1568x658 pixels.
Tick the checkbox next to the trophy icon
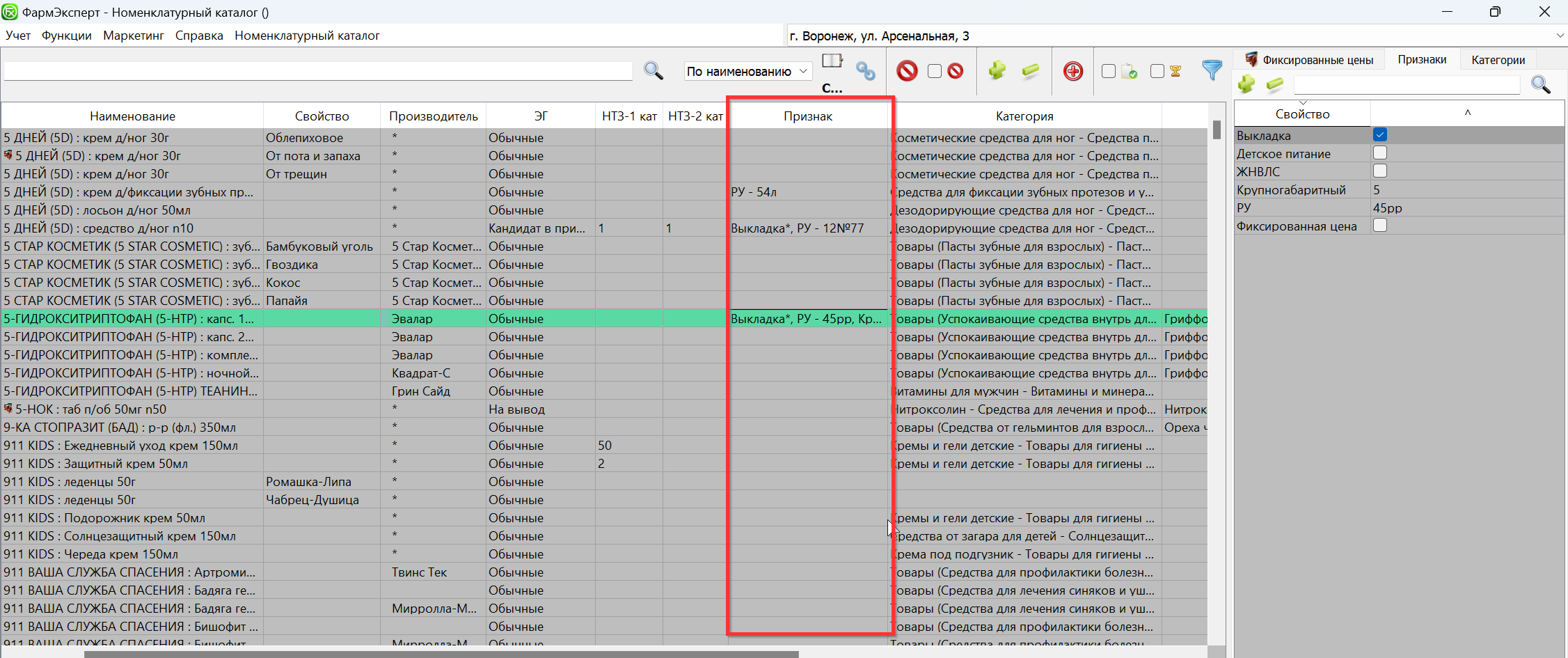pyautogui.click(x=1157, y=71)
